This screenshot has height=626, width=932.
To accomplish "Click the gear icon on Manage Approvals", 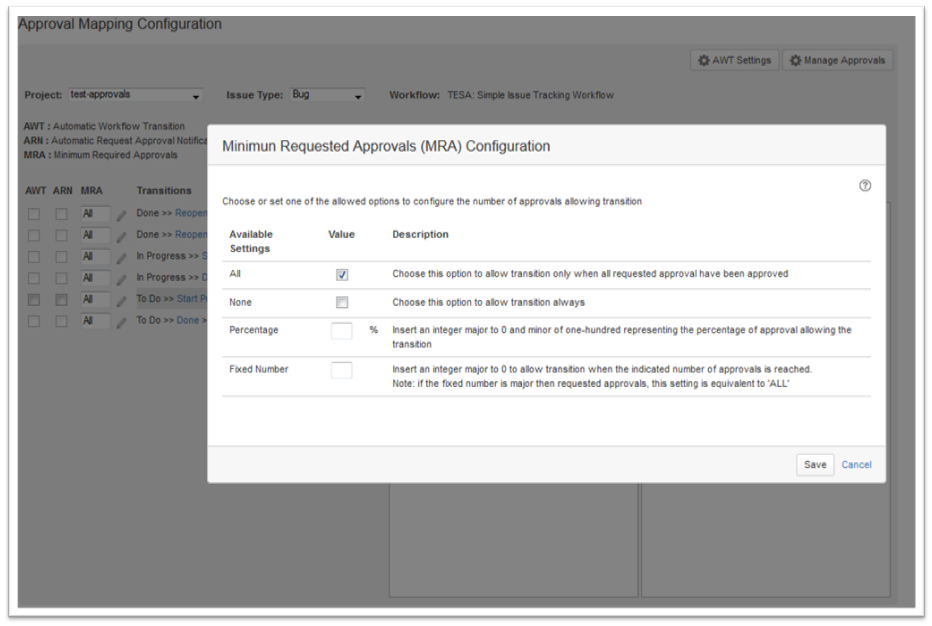I will tap(795, 61).
